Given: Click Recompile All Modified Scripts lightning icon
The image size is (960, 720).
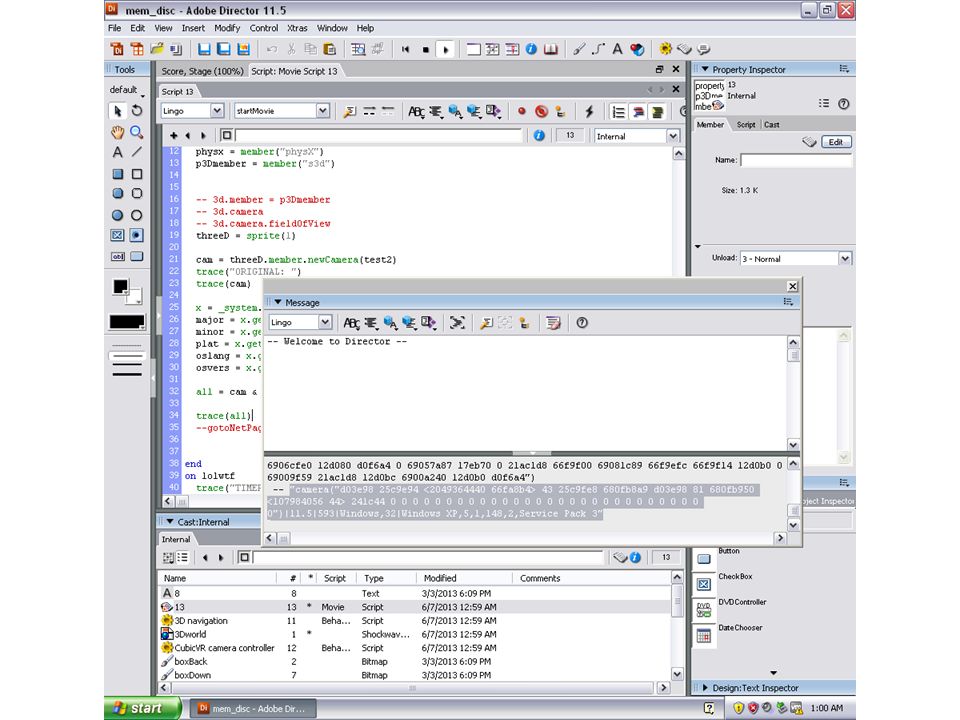Looking at the screenshot, I should 589,111.
